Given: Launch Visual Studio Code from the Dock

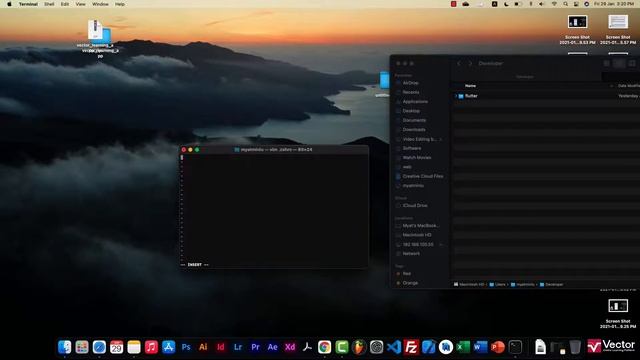Looking at the screenshot, I should pos(394,347).
